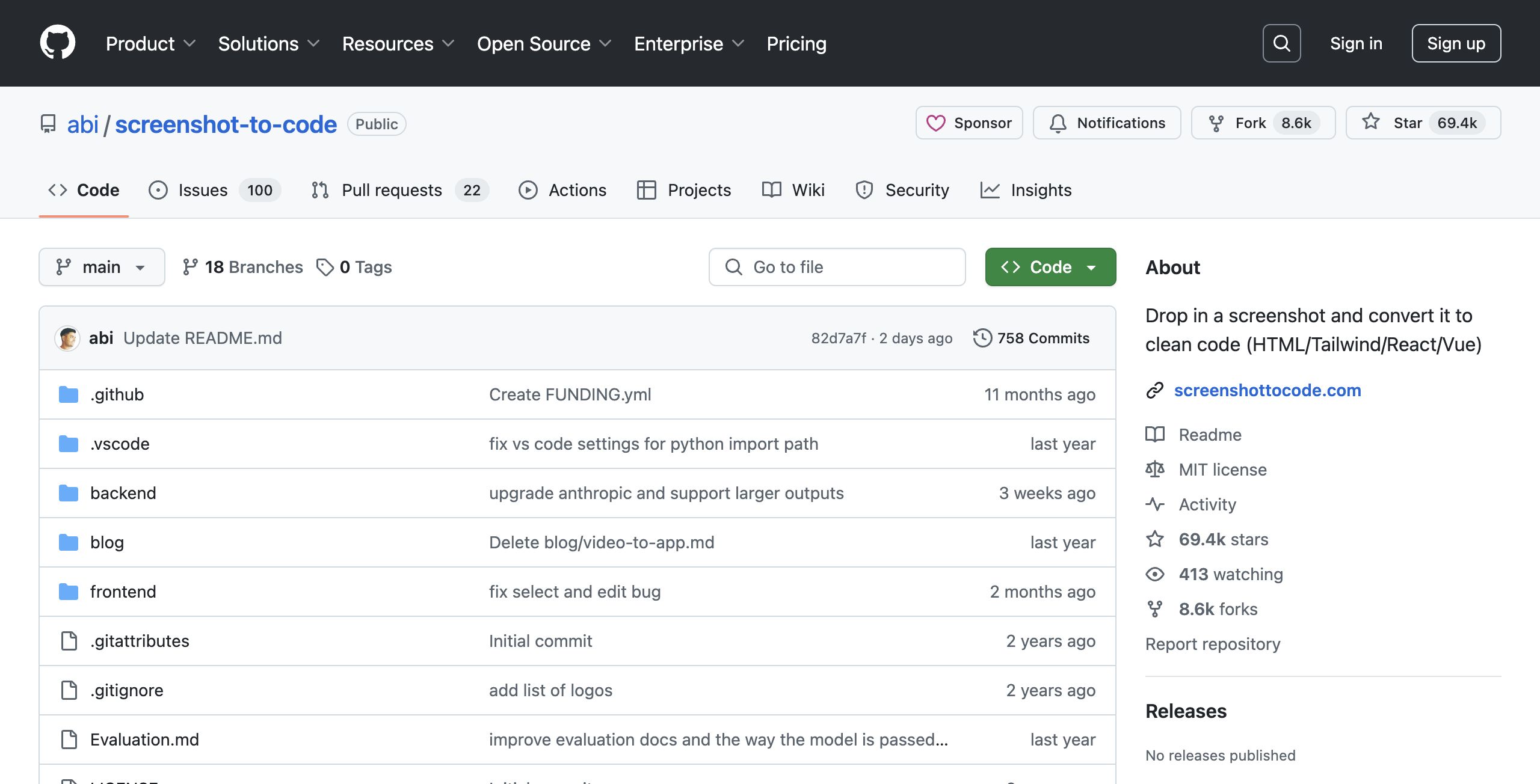The image size is (1540, 784).
Task: Click the .github folder icon
Action: click(69, 394)
